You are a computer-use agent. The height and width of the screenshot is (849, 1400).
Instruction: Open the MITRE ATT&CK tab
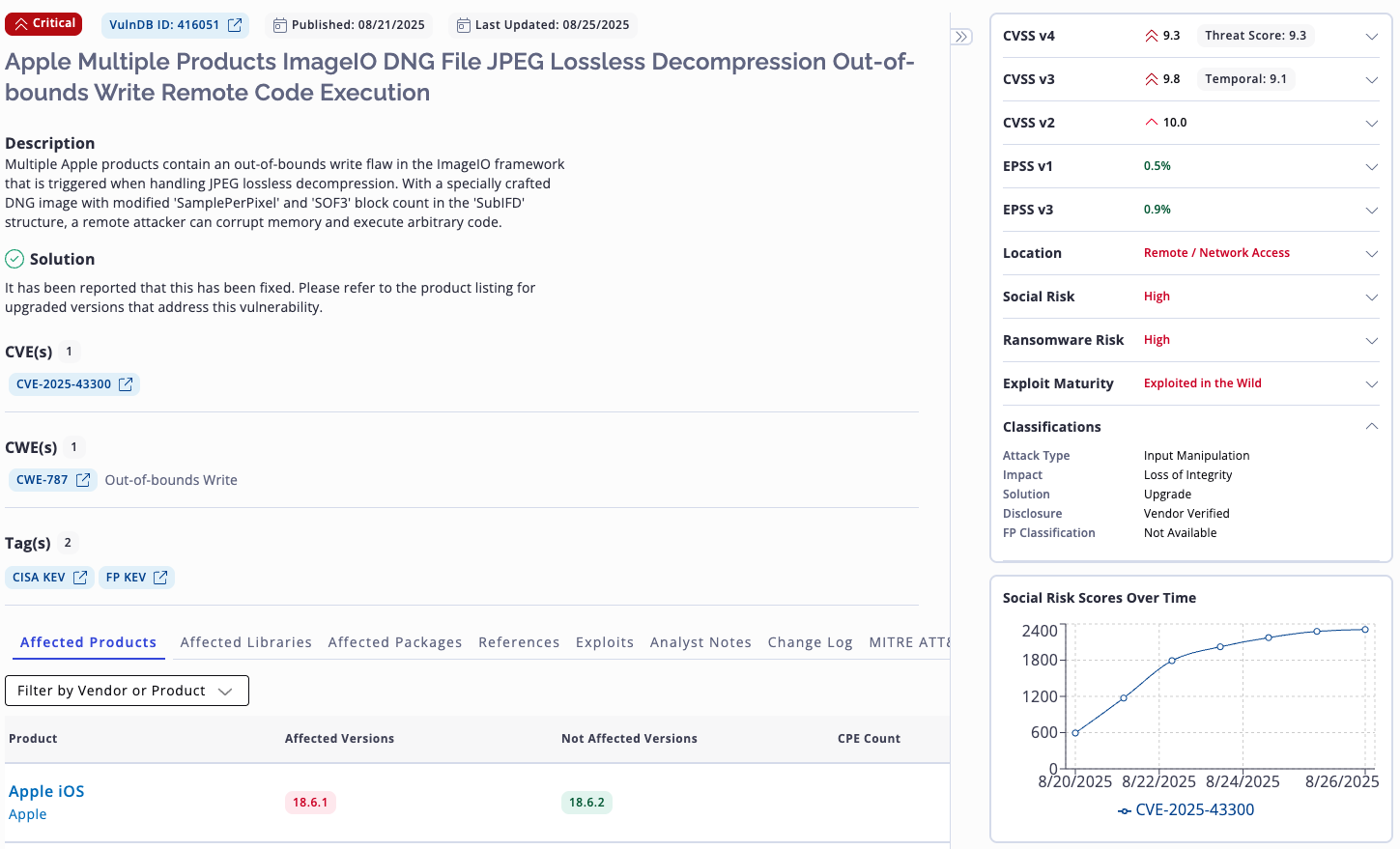[x=909, y=642]
